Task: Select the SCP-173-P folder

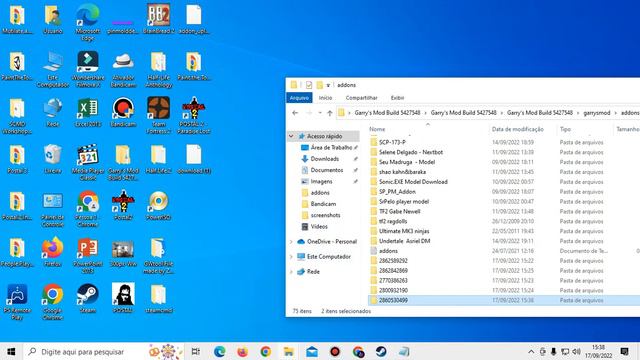Action: coord(392,142)
